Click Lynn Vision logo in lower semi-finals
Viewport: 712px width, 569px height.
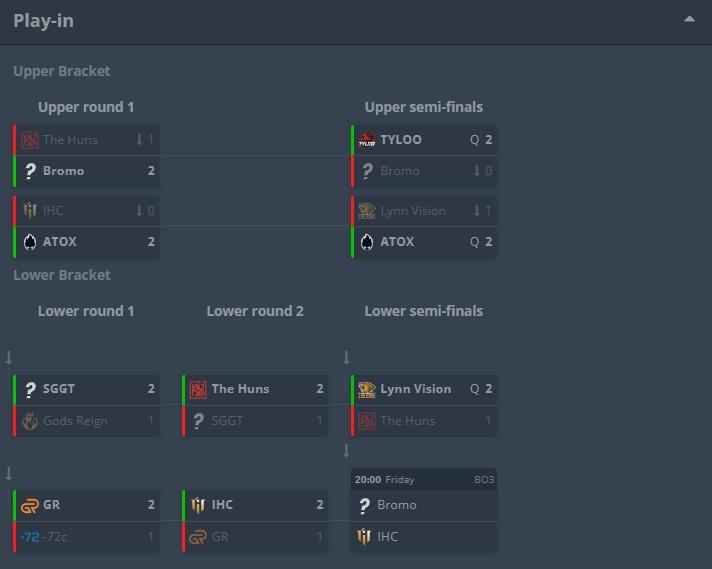pyautogui.click(x=366, y=389)
